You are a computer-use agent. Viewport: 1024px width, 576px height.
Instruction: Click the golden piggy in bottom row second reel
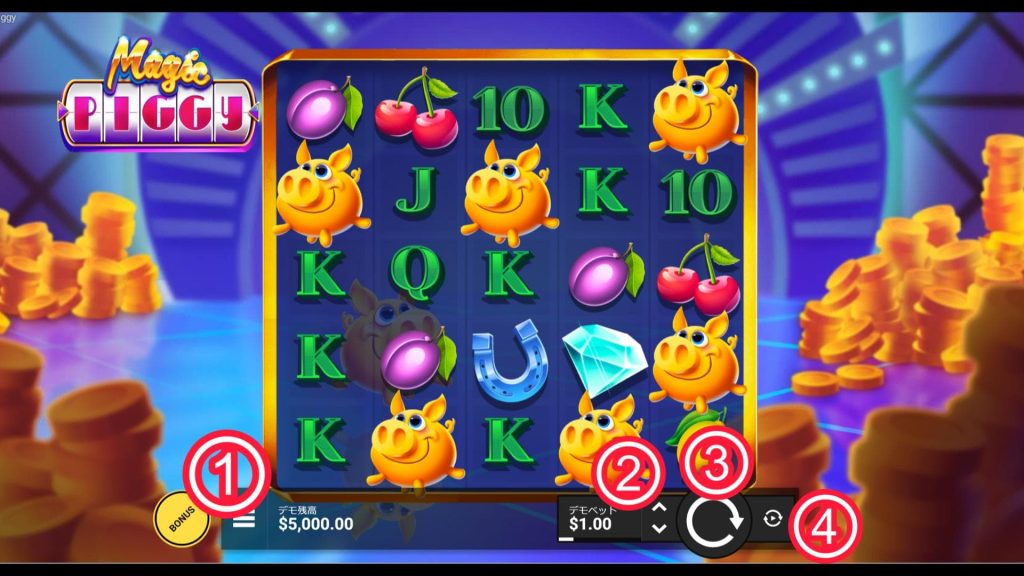pos(415,443)
